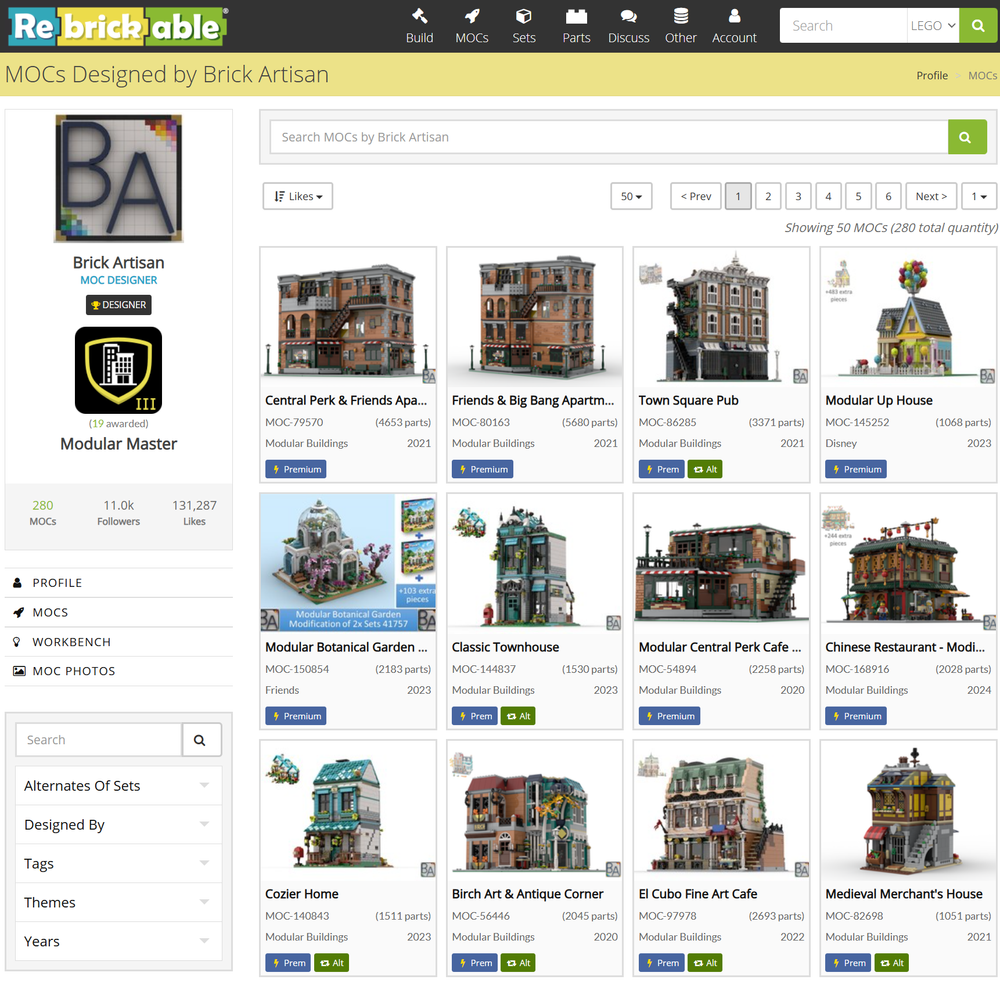The width and height of the screenshot is (1000, 981).
Task: Open PROFILE in the sidebar
Action: (119, 583)
